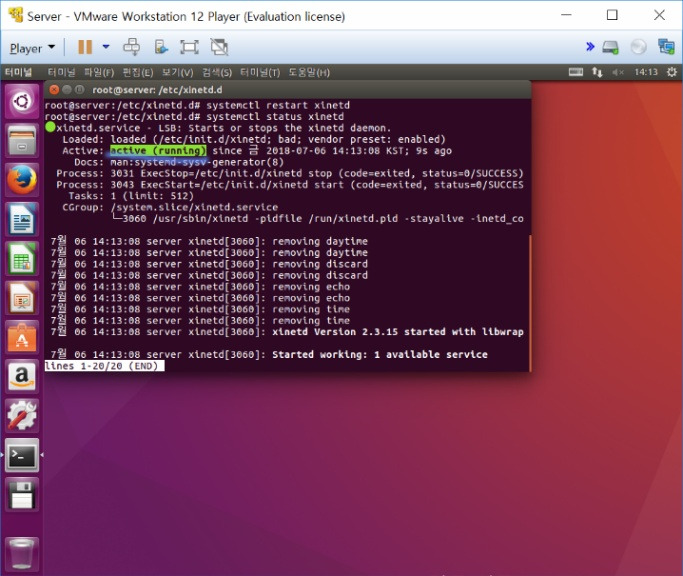Maximize the terminal window
Screen dimensions: 683x576
tap(79, 90)
